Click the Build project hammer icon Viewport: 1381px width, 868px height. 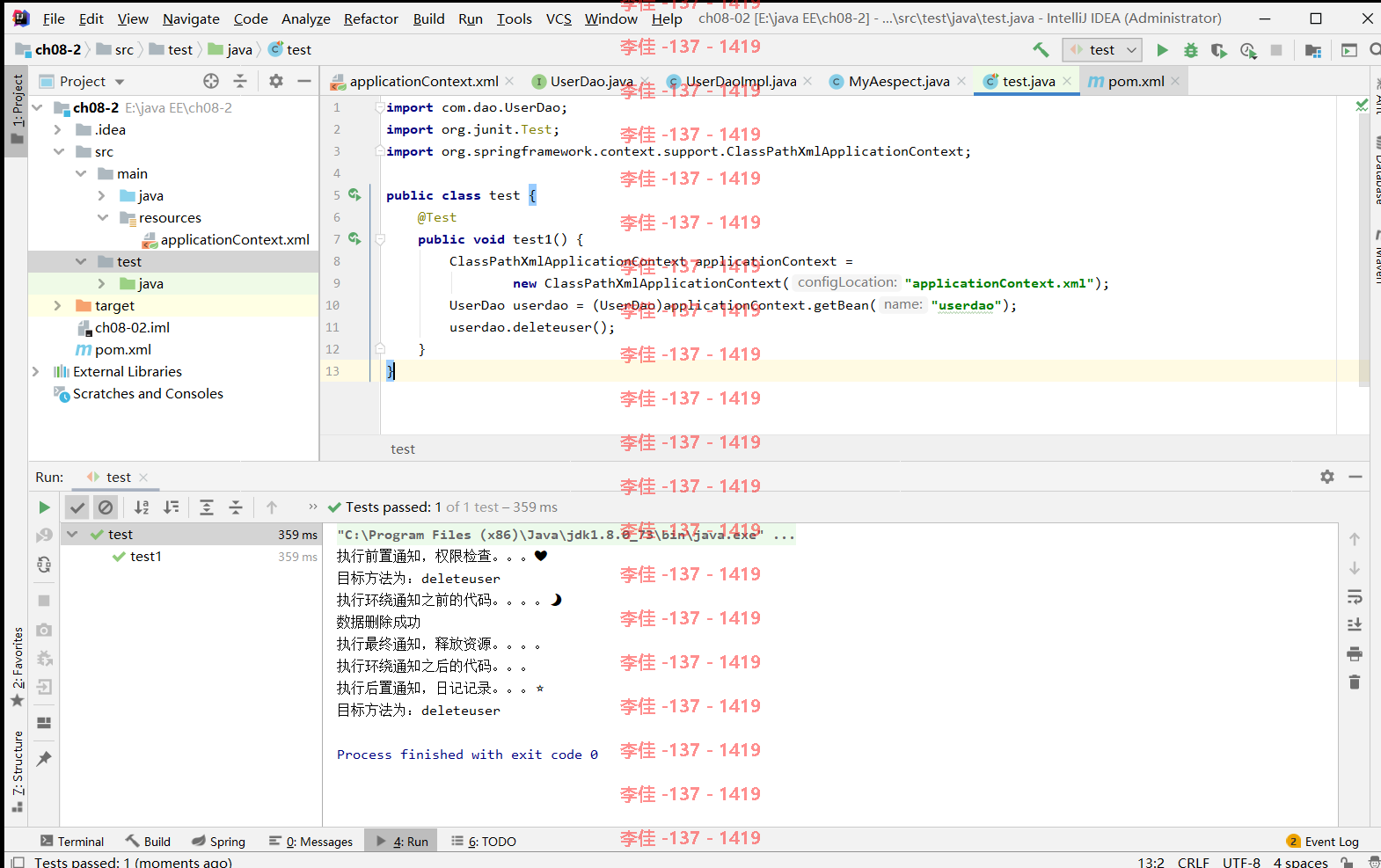point(1041,50)
